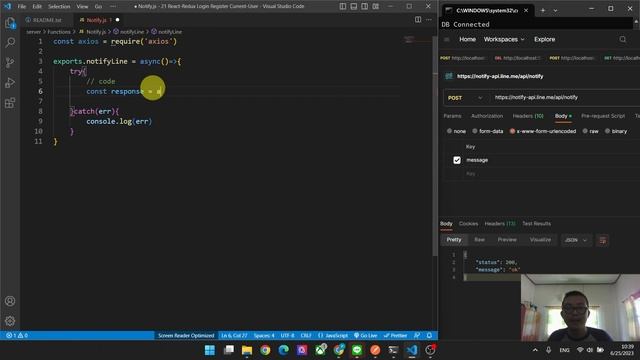This screenshot has height=360, width=640.
Task: Open the Source Control view
Action: (x=10, y=62)
